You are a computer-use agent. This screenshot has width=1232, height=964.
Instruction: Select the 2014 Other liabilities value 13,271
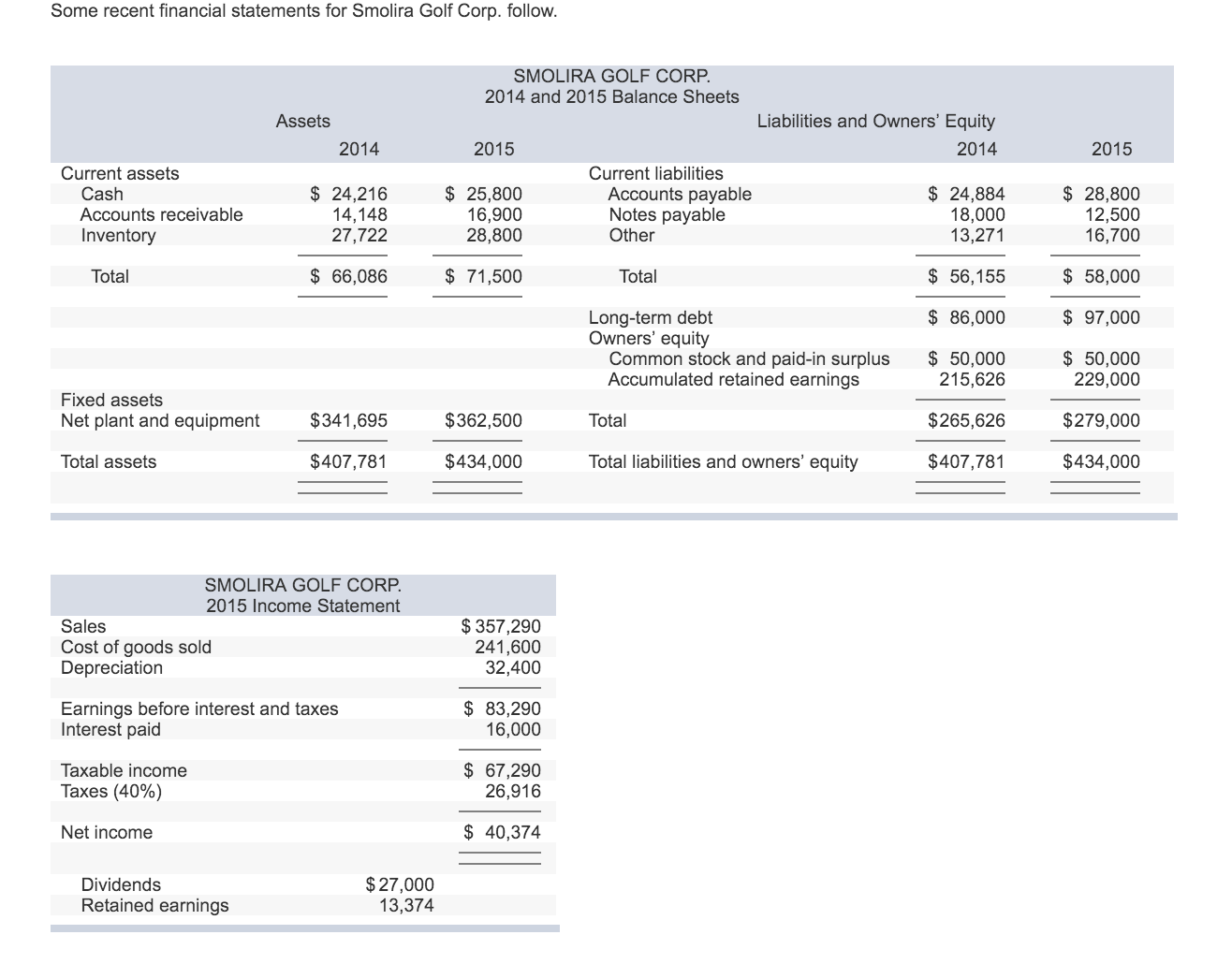pos(977,235)
